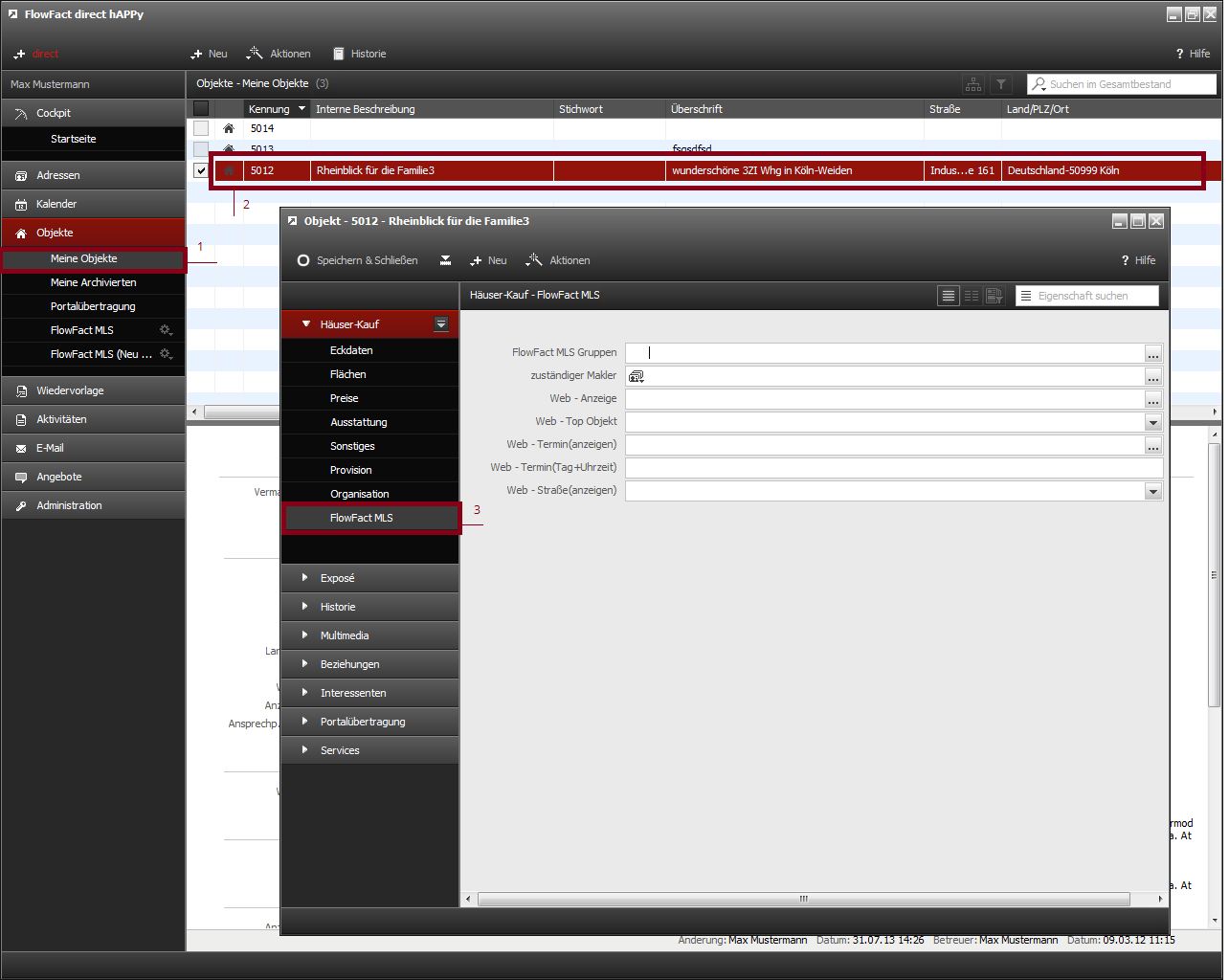The width and height of the screenshot is (1229, 980).
Task: Open Wiedervorlage in left sidebar
Action: pos(93,390)
